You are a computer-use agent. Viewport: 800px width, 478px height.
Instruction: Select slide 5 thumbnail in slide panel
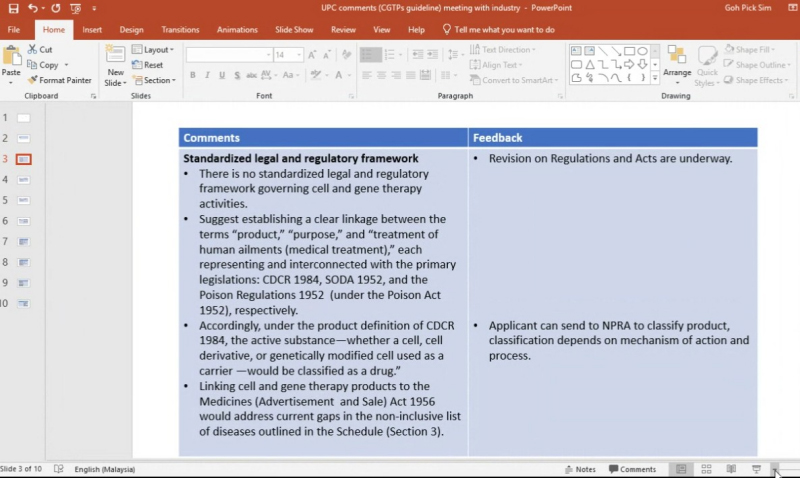[x=23, y=200]
